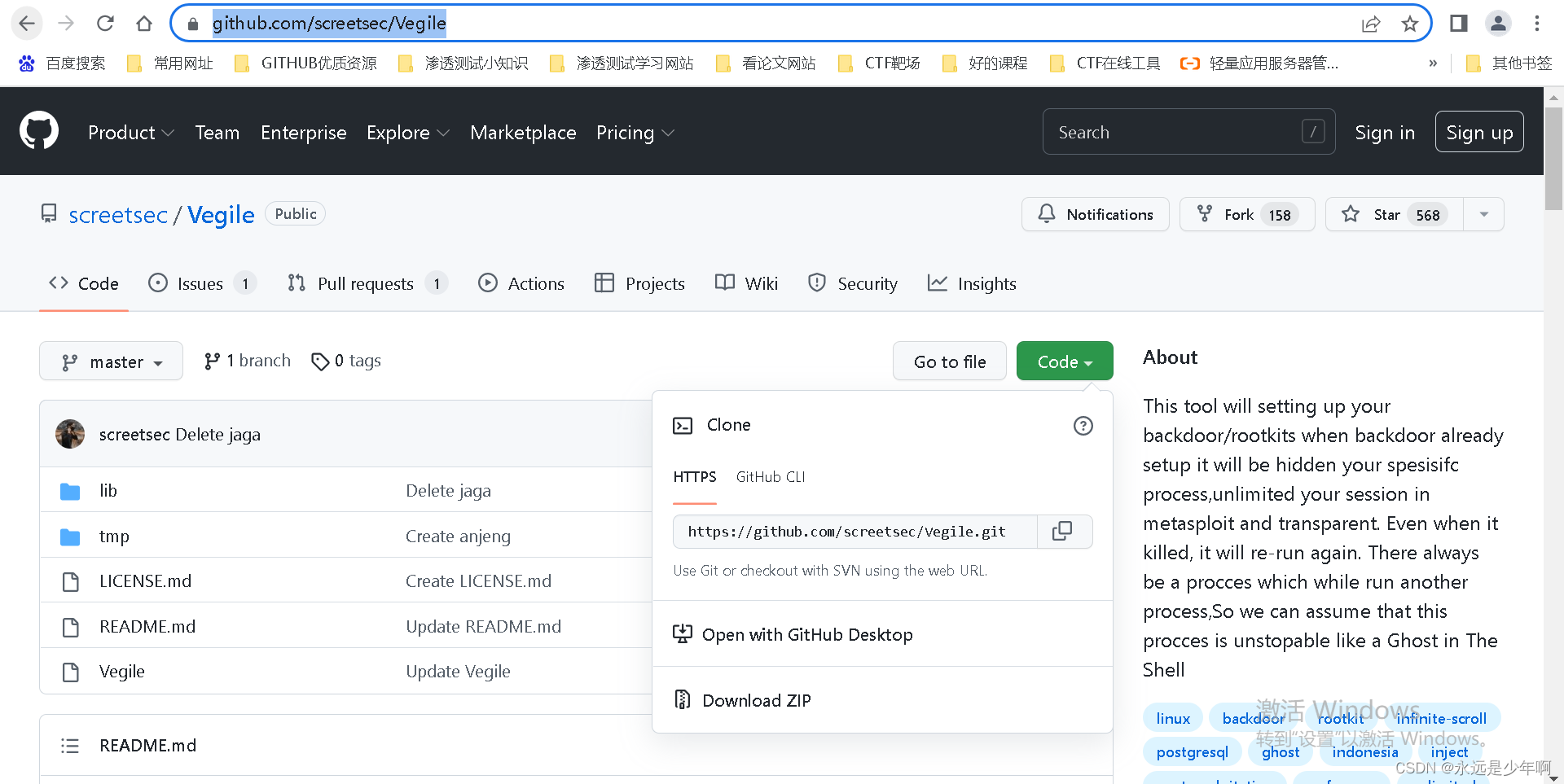The width and height of the screenshot is (1564, 784).
Task: Switch to the Wiki tab
Action: coord(747,283)
